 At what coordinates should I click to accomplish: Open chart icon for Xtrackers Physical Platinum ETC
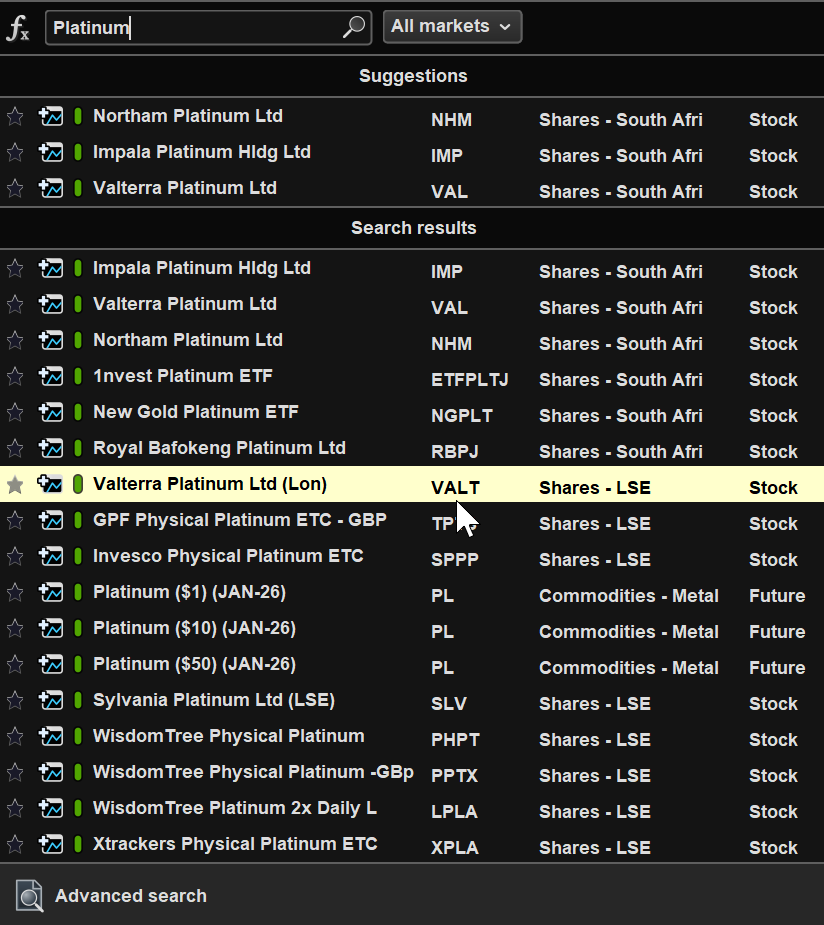pos(51,844)
